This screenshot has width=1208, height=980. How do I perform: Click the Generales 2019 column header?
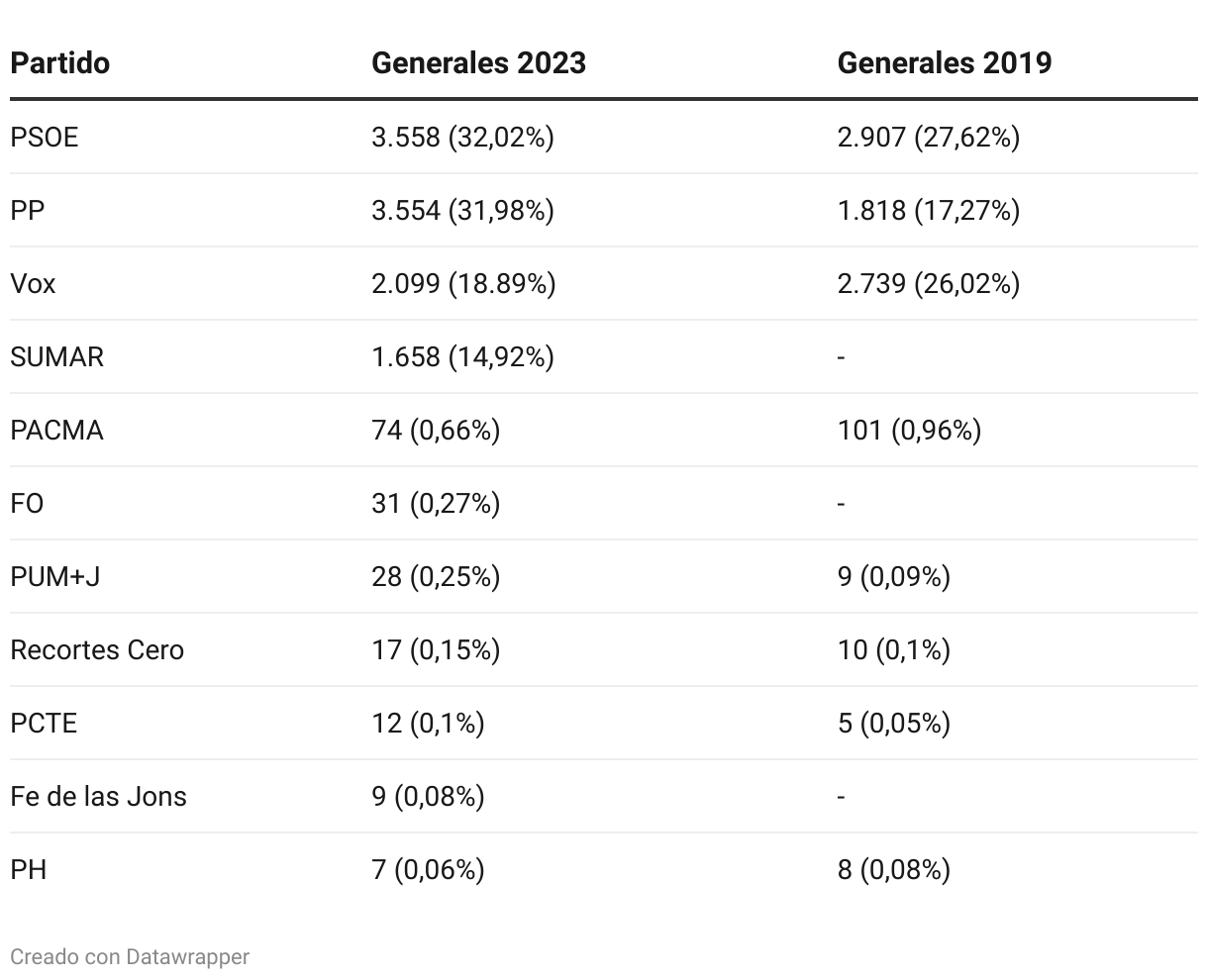tap(944, 63)
